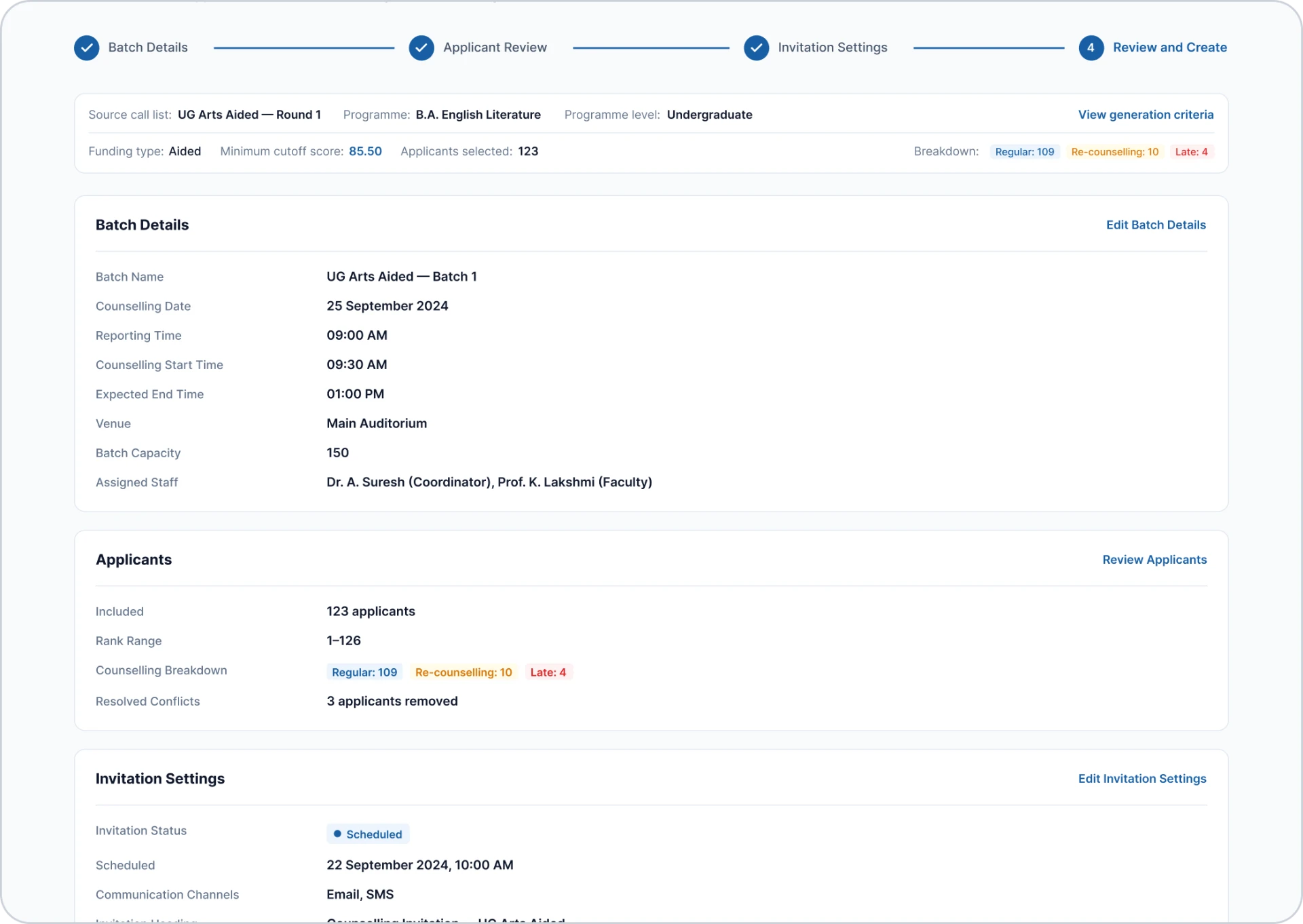Click the step 4 number circle
This screenshot has width=1303, height=924.
(1091, 48)
